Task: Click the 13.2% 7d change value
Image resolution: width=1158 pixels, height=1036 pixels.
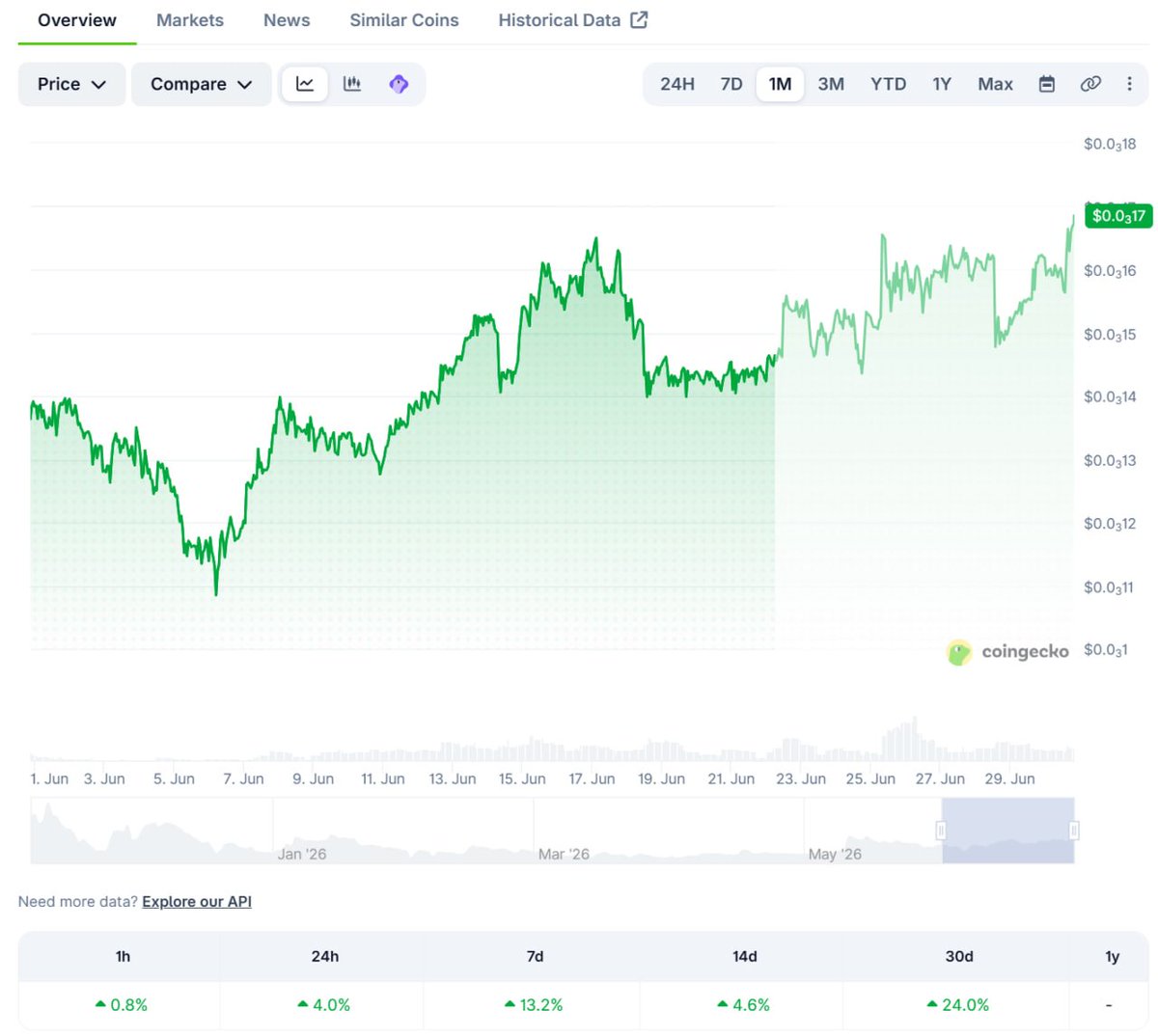Action: (534, 1005)
